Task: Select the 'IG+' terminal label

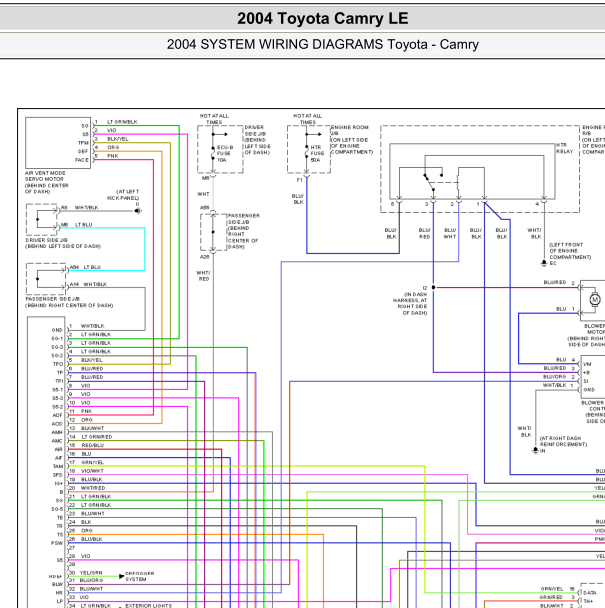Action: tap(59, 484)
